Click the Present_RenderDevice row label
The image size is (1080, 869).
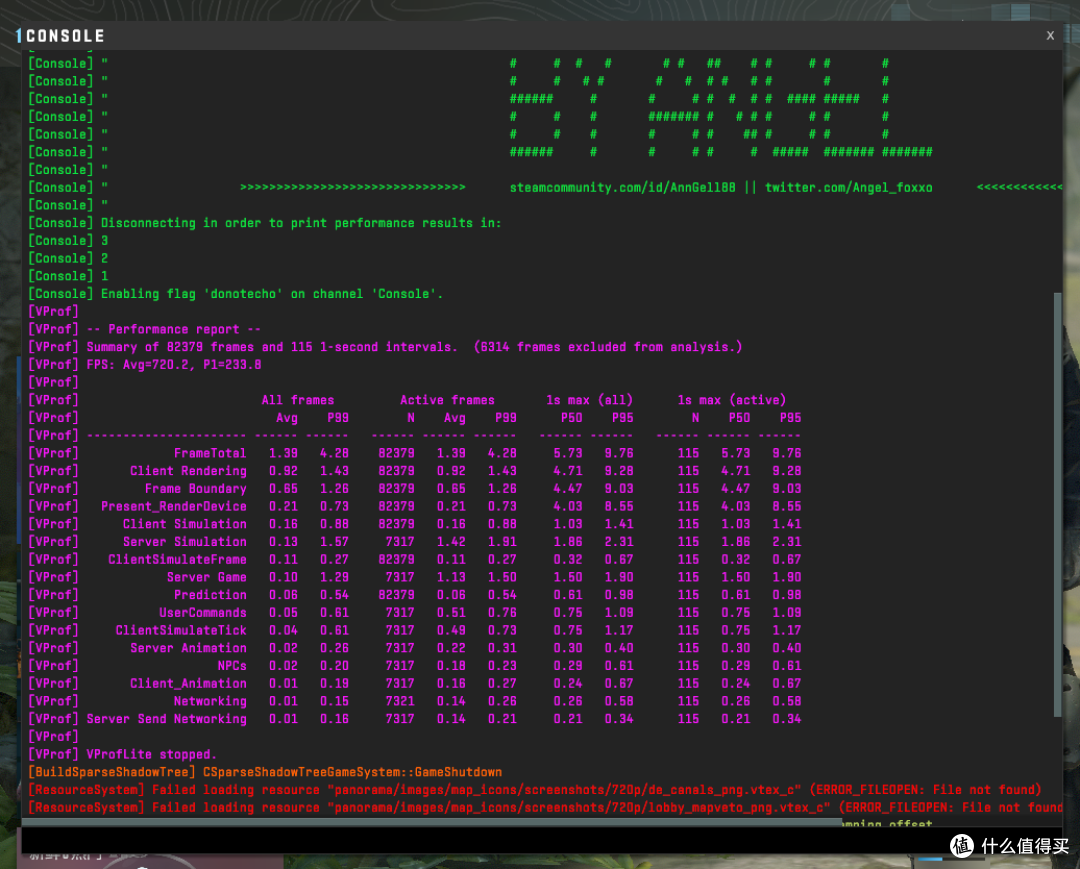coord(174,507)
